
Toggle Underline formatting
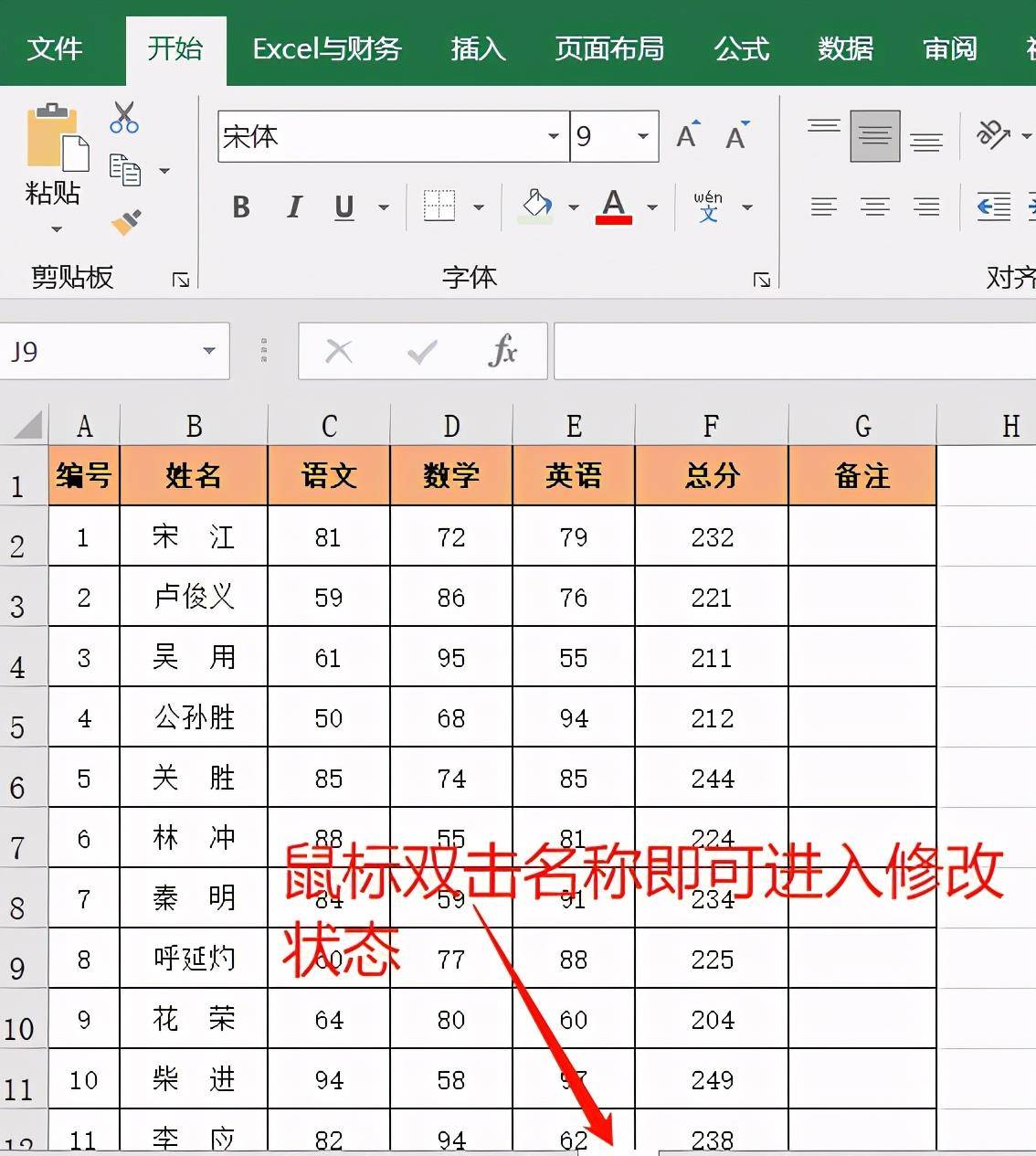coord(343,207)
